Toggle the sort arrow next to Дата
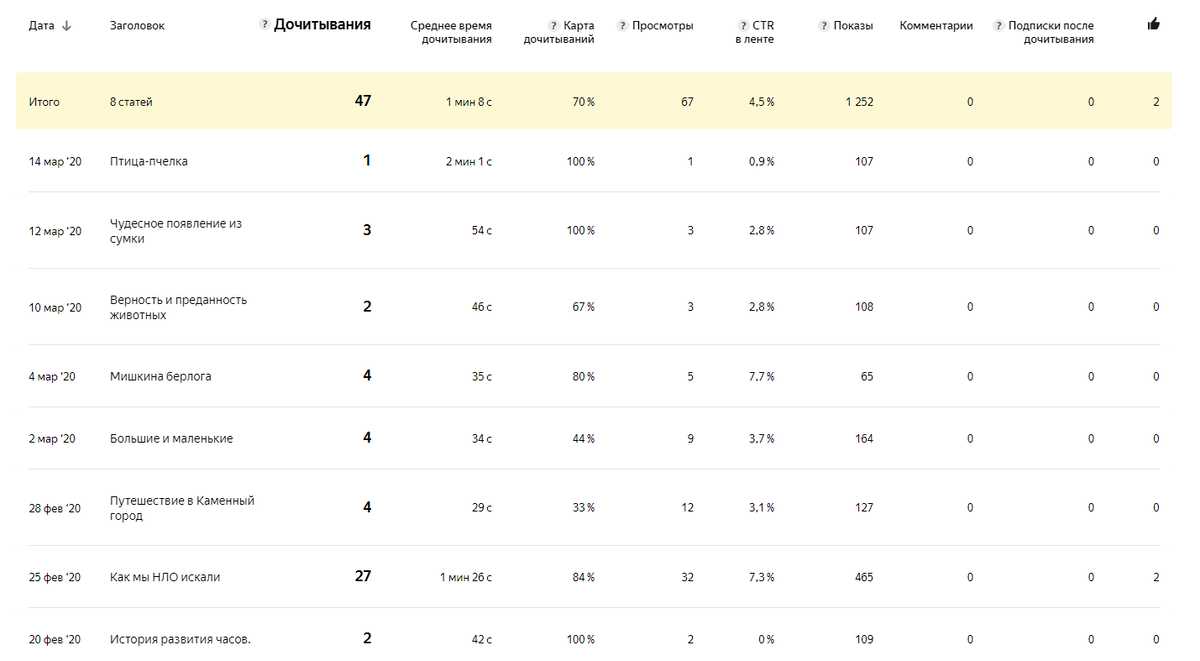 pyautogui.click(x=67, y=26)
